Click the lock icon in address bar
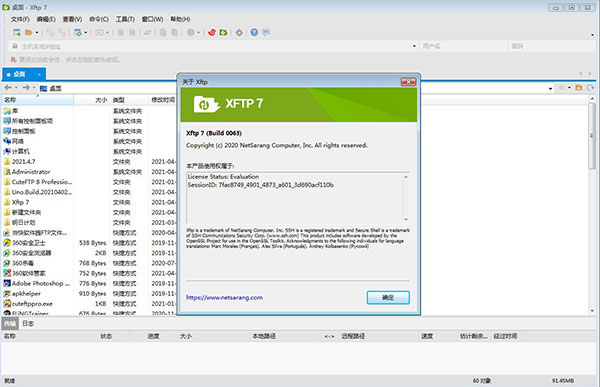 coord(15,46)
